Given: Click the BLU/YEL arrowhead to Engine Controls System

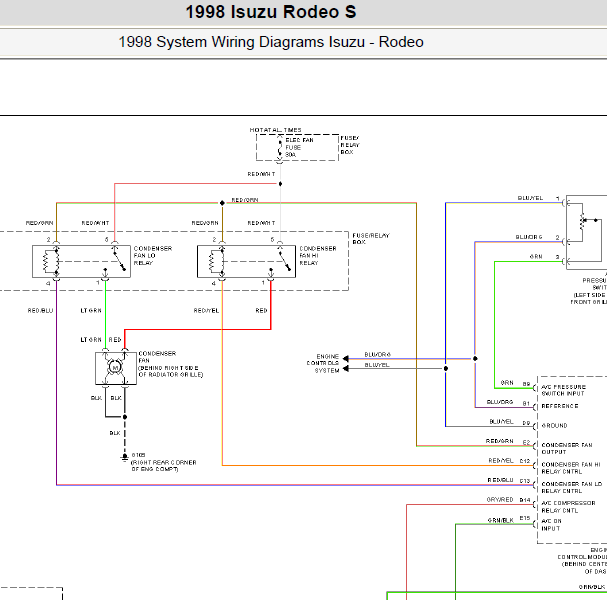Looking at the screenshot, I should click(346, 369).
